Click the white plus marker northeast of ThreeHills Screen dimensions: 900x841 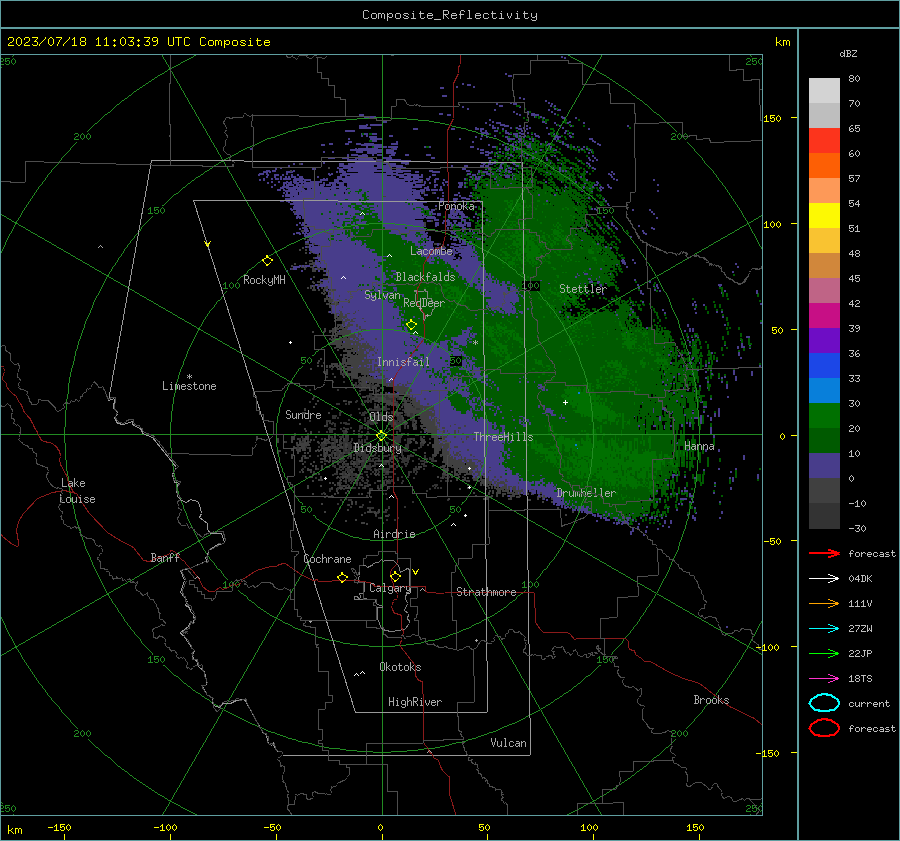coord(565,402)
